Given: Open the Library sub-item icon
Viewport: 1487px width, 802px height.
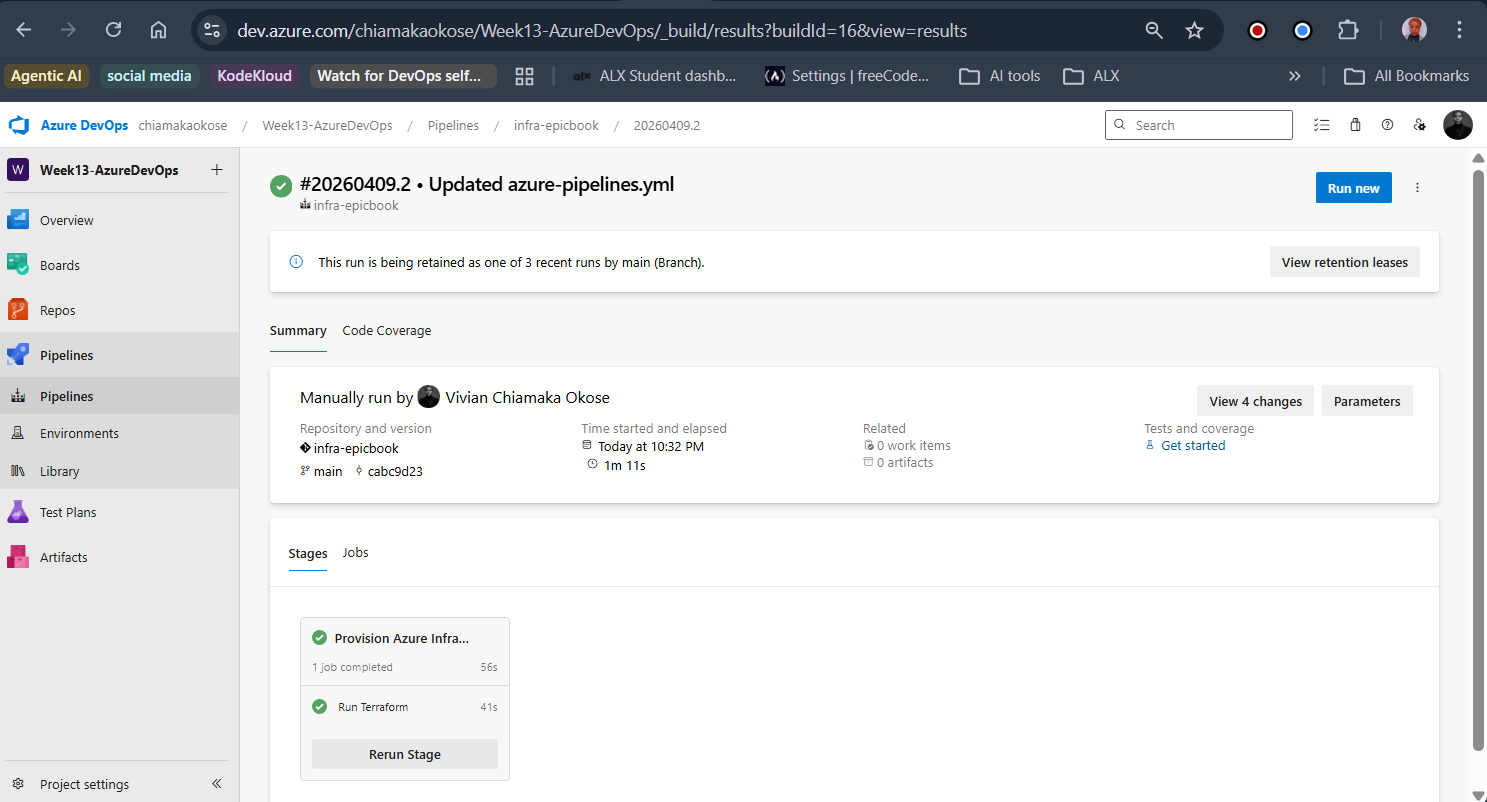Looking at the screenshot, I should 18,471.
